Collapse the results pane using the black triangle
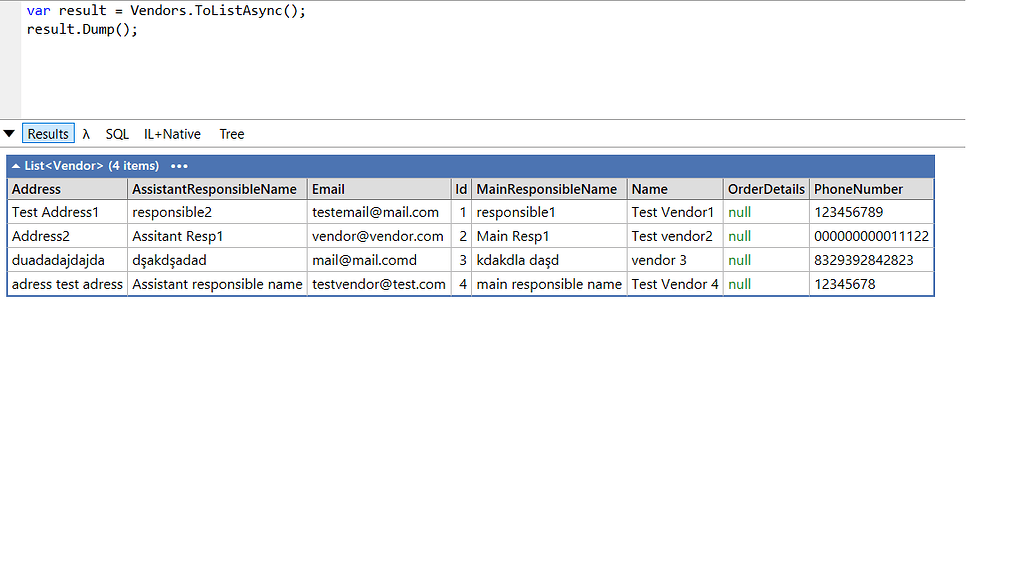Screen dimensions: 1024x576 (9, 133)
